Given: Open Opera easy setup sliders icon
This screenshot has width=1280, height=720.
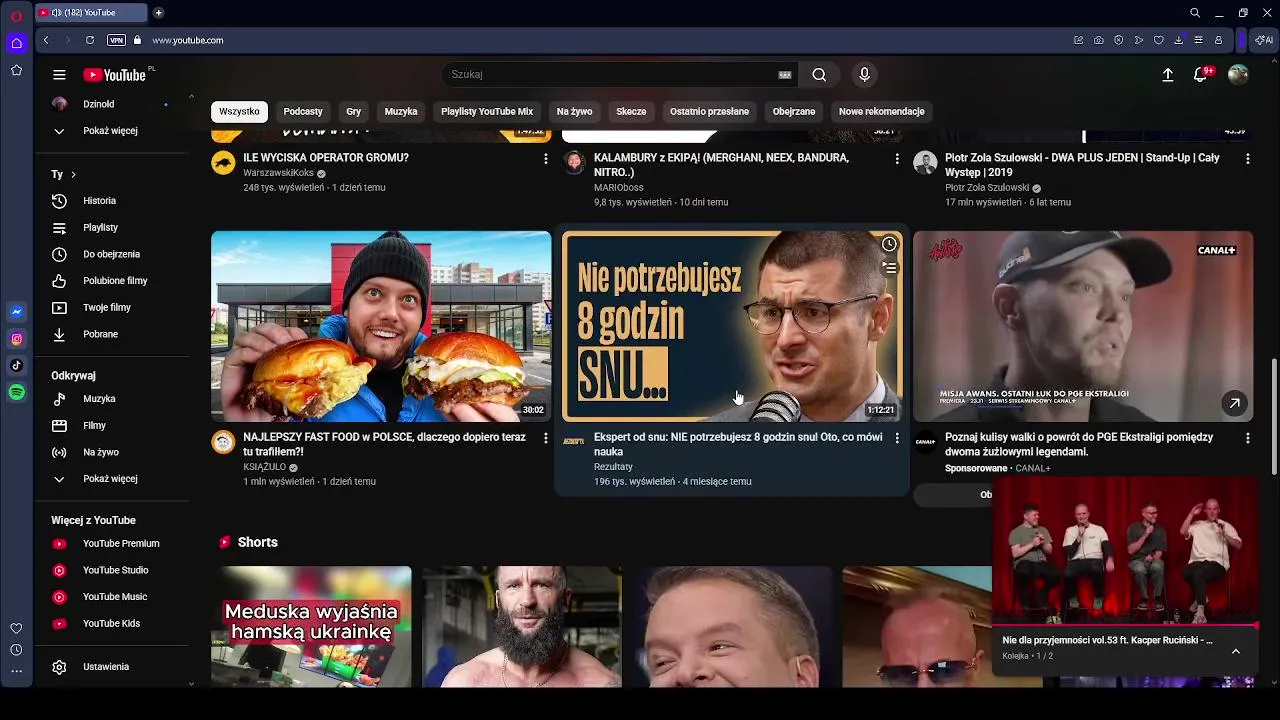Looking at the screenshot, I should click(1198, 40).
